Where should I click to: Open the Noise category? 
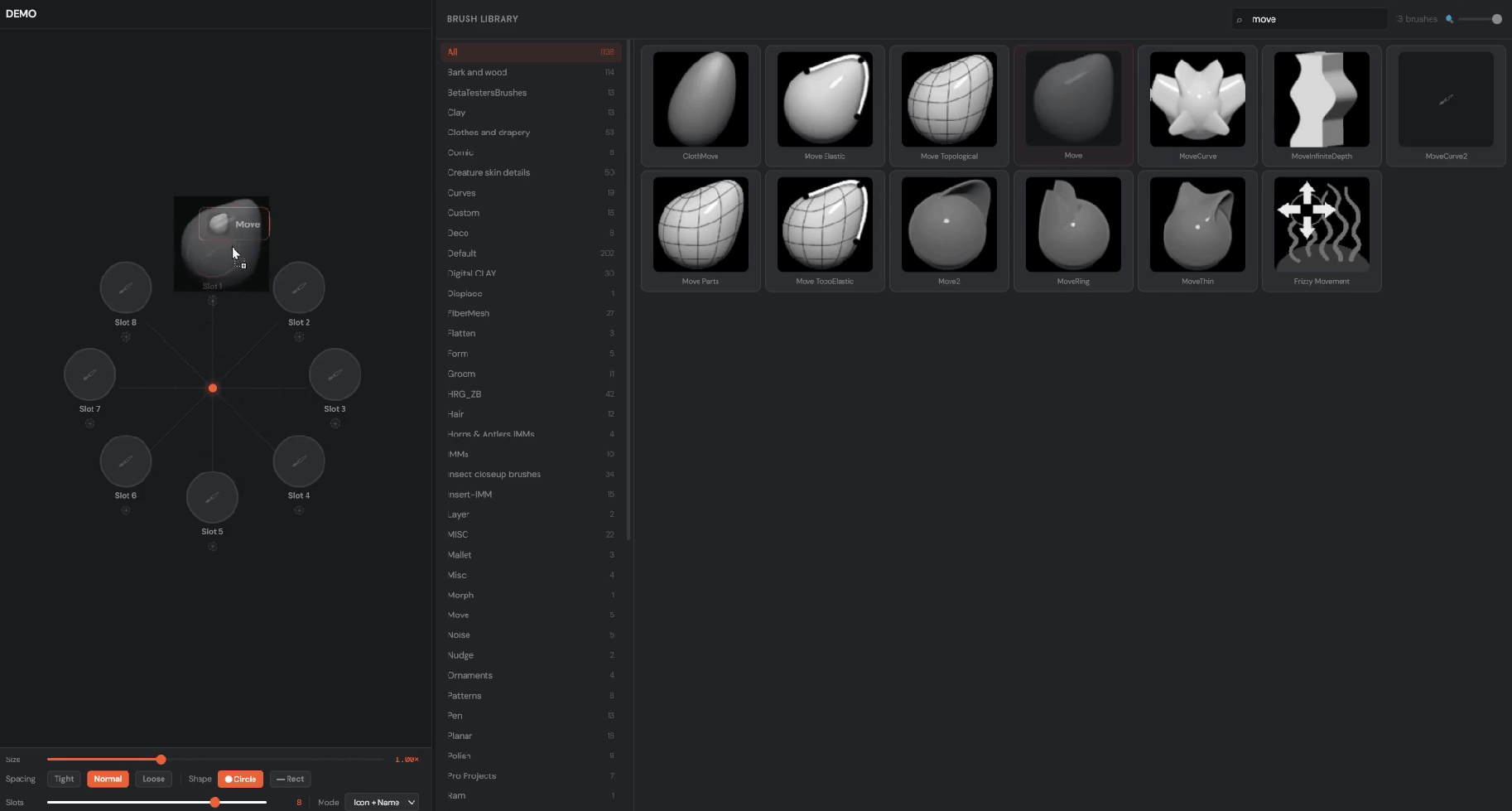tap(531, 635)
